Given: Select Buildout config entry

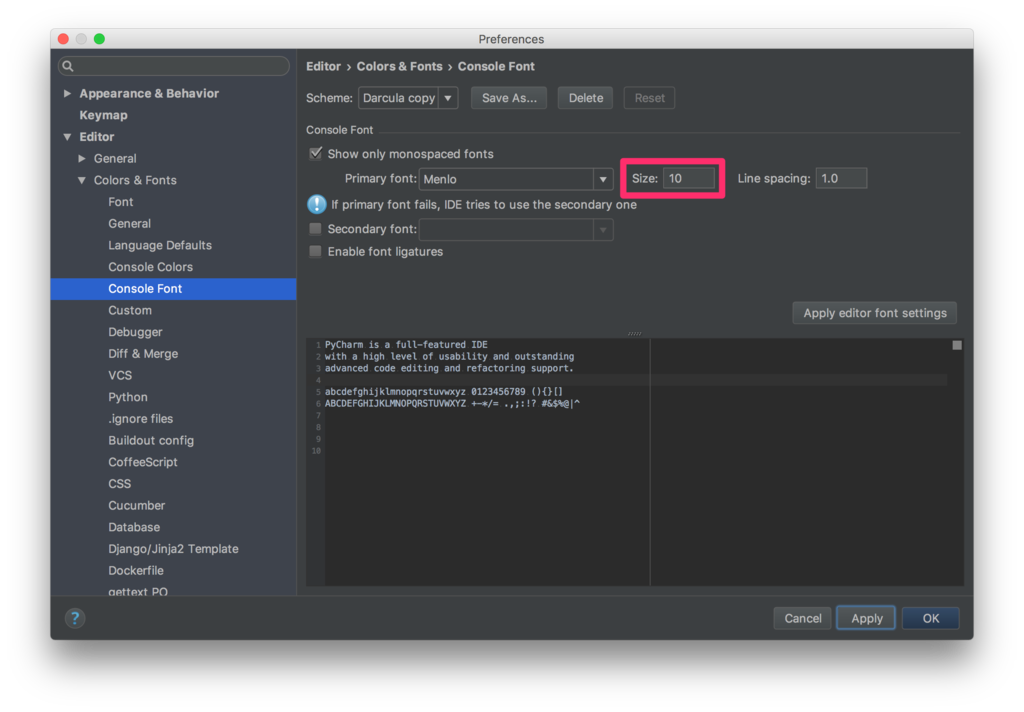Looking at the screenshot, I should (x=151, y=440).
